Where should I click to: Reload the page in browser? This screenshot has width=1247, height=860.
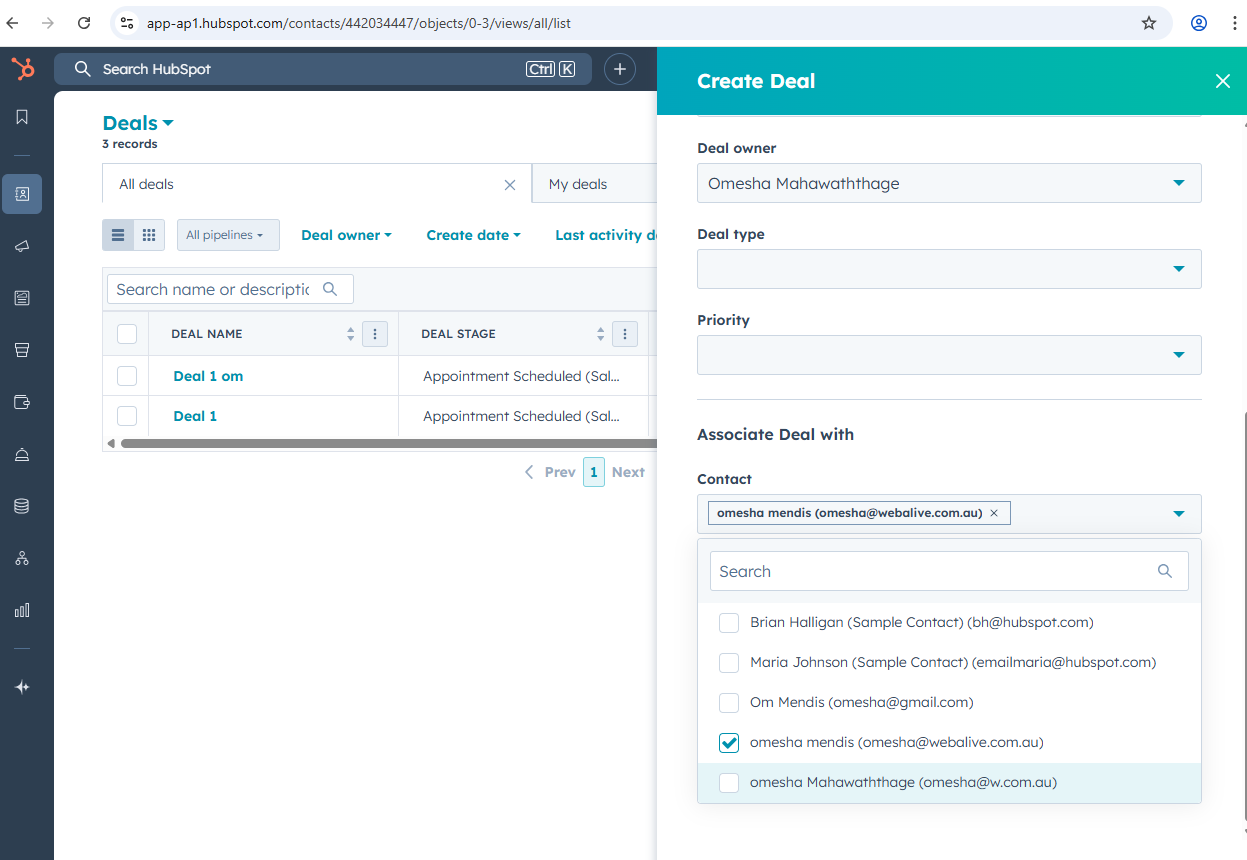click(84, 23)
